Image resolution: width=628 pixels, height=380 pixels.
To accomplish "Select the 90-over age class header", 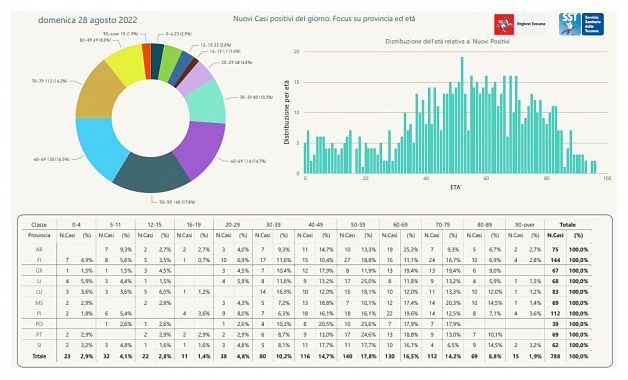I will pyautogui.click(x=524, y=225).
